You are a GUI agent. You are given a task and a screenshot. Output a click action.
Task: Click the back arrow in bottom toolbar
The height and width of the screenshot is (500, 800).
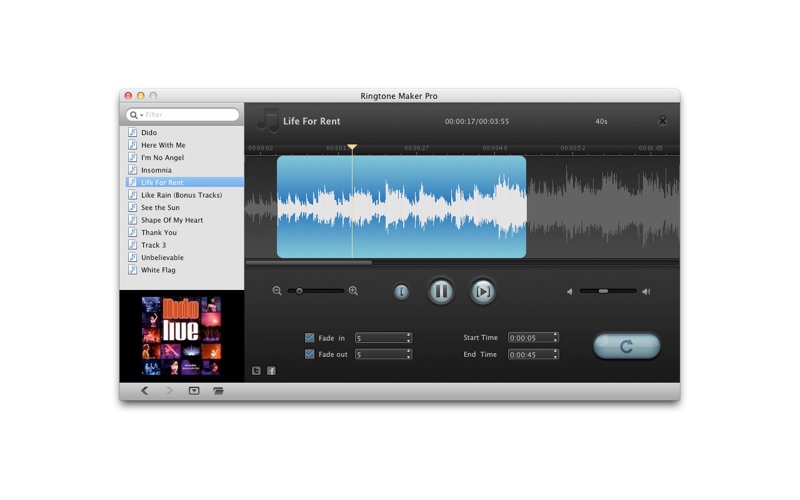pyautogui.click(x=144, y=391)
